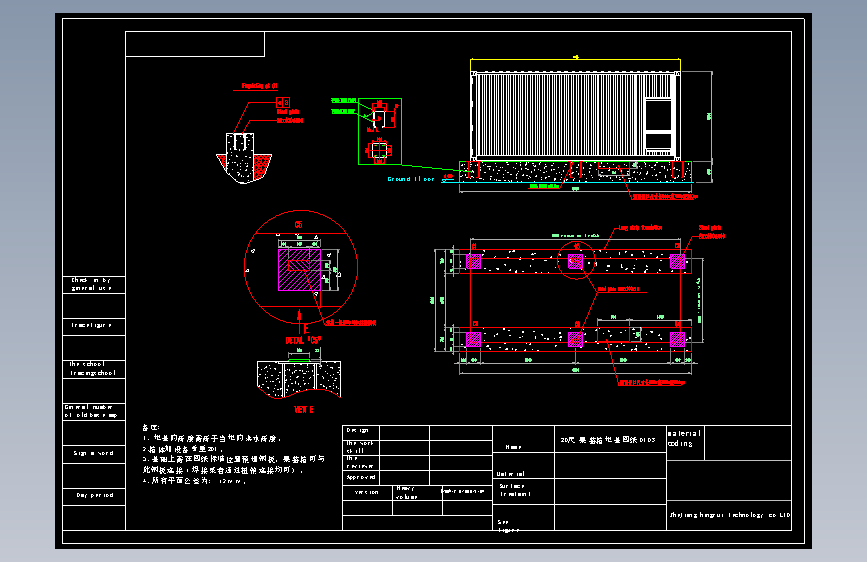The height and width of the screenshot is (562, 867).
Task: Click the Zhejiang technology co LTD text
Action: click(729, 515)
